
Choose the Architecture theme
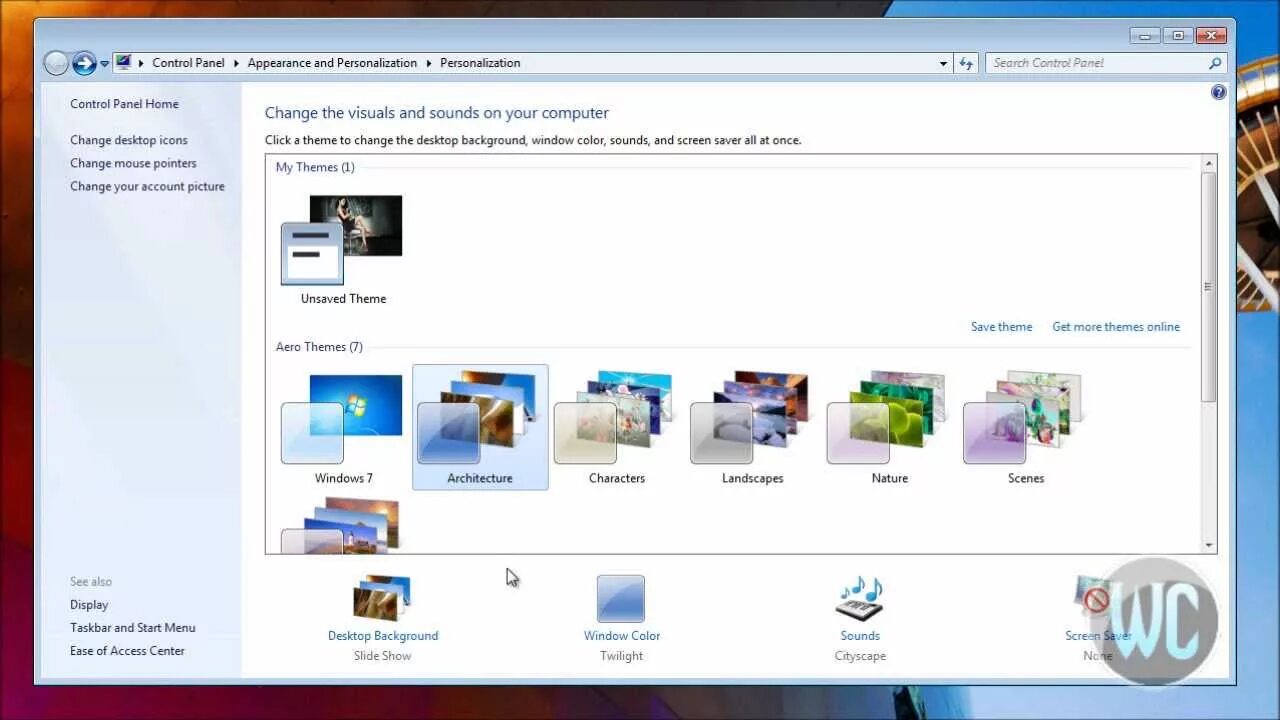(480, 427)
